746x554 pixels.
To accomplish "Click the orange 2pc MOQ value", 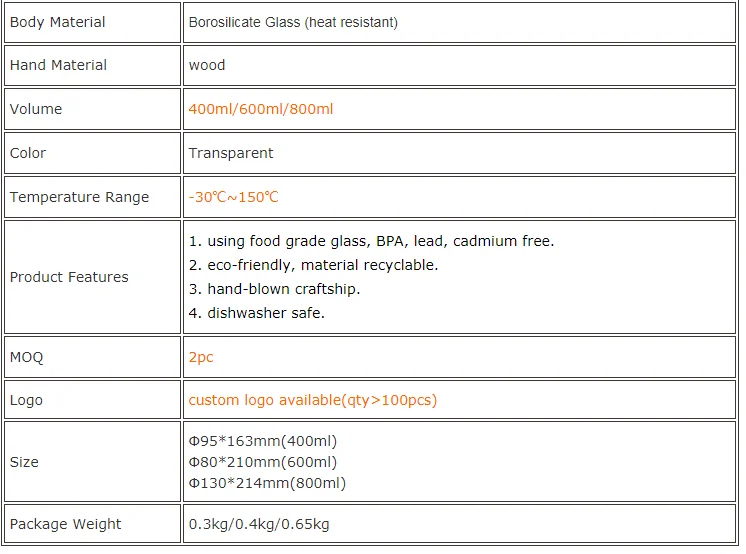I will pos(201,357).
